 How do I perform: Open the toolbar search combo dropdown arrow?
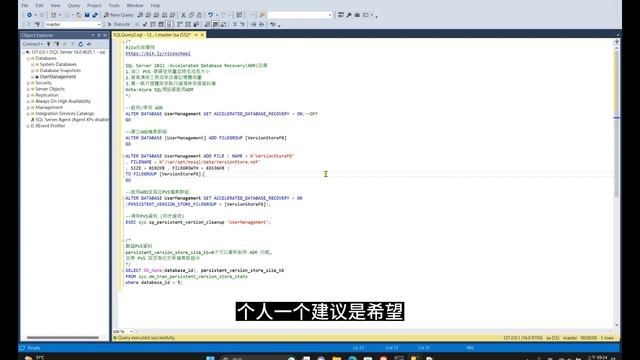(x=330, y=15)
